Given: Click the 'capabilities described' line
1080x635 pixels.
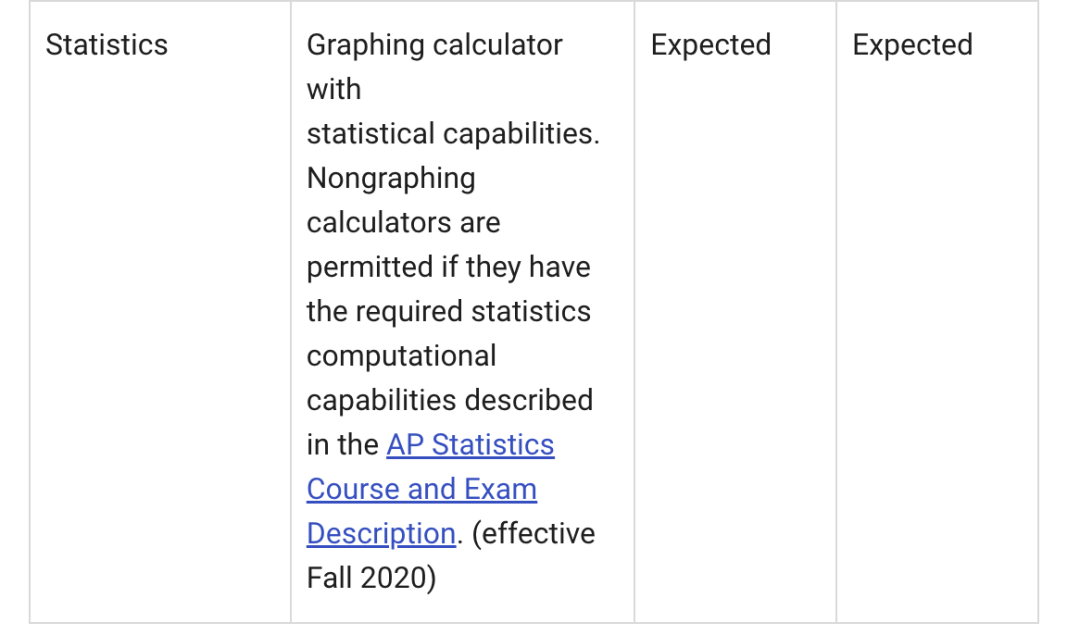Looking at the screenshot, I should click(450, 400).
